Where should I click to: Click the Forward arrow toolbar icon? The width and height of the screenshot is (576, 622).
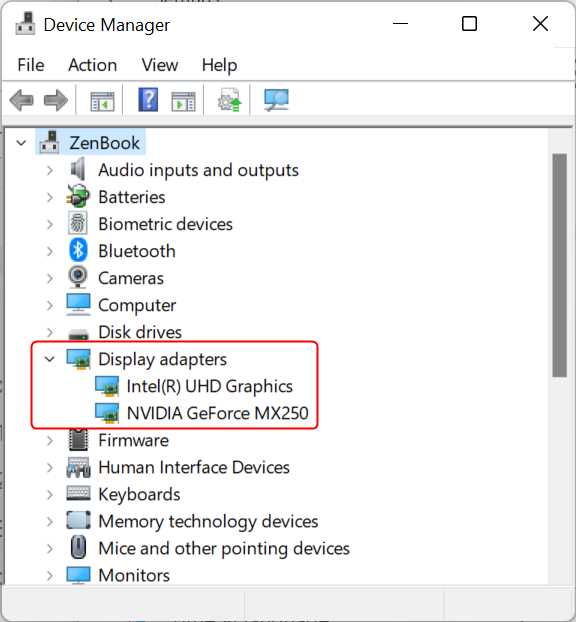56,100
